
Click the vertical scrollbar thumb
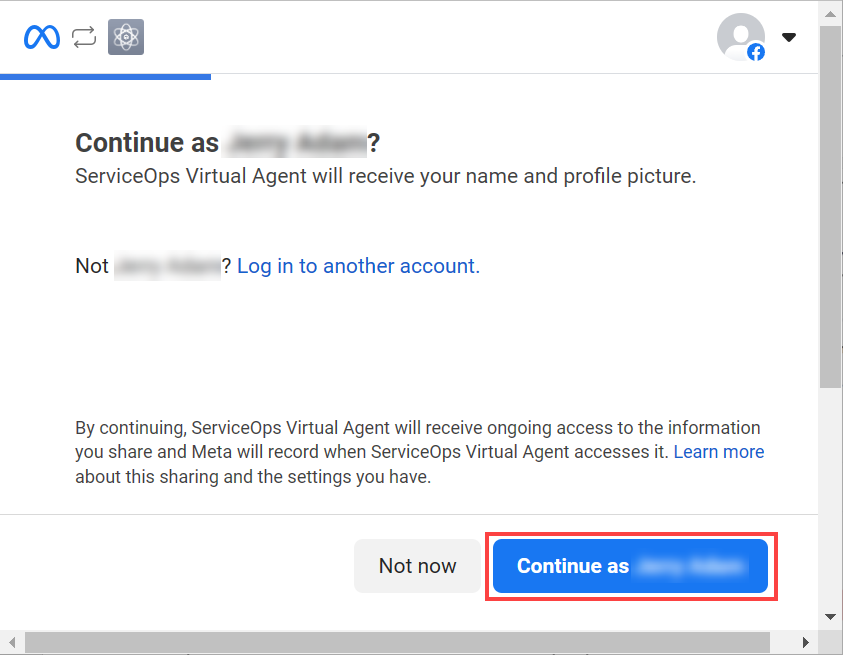tap(830, 205)
